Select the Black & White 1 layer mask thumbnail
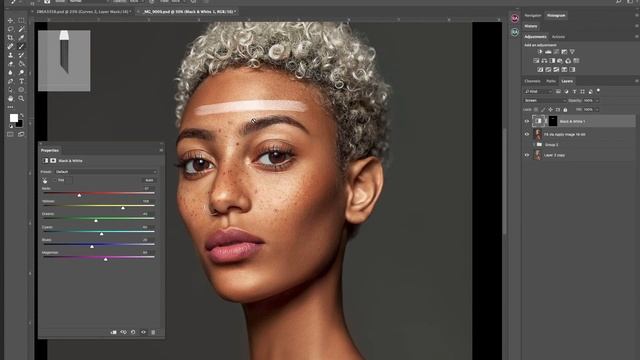The width and height of the screenshot is (640, 360). (553, 121)
